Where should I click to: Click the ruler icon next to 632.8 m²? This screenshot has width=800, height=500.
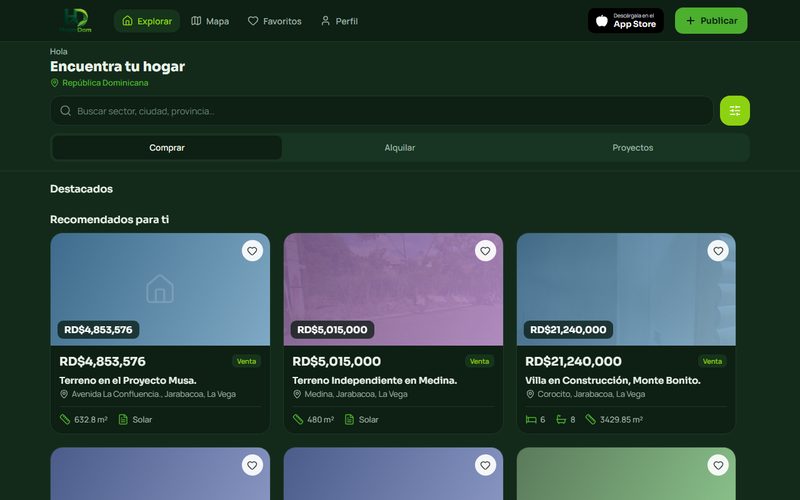pyautogui.click(x=65, y=419)
